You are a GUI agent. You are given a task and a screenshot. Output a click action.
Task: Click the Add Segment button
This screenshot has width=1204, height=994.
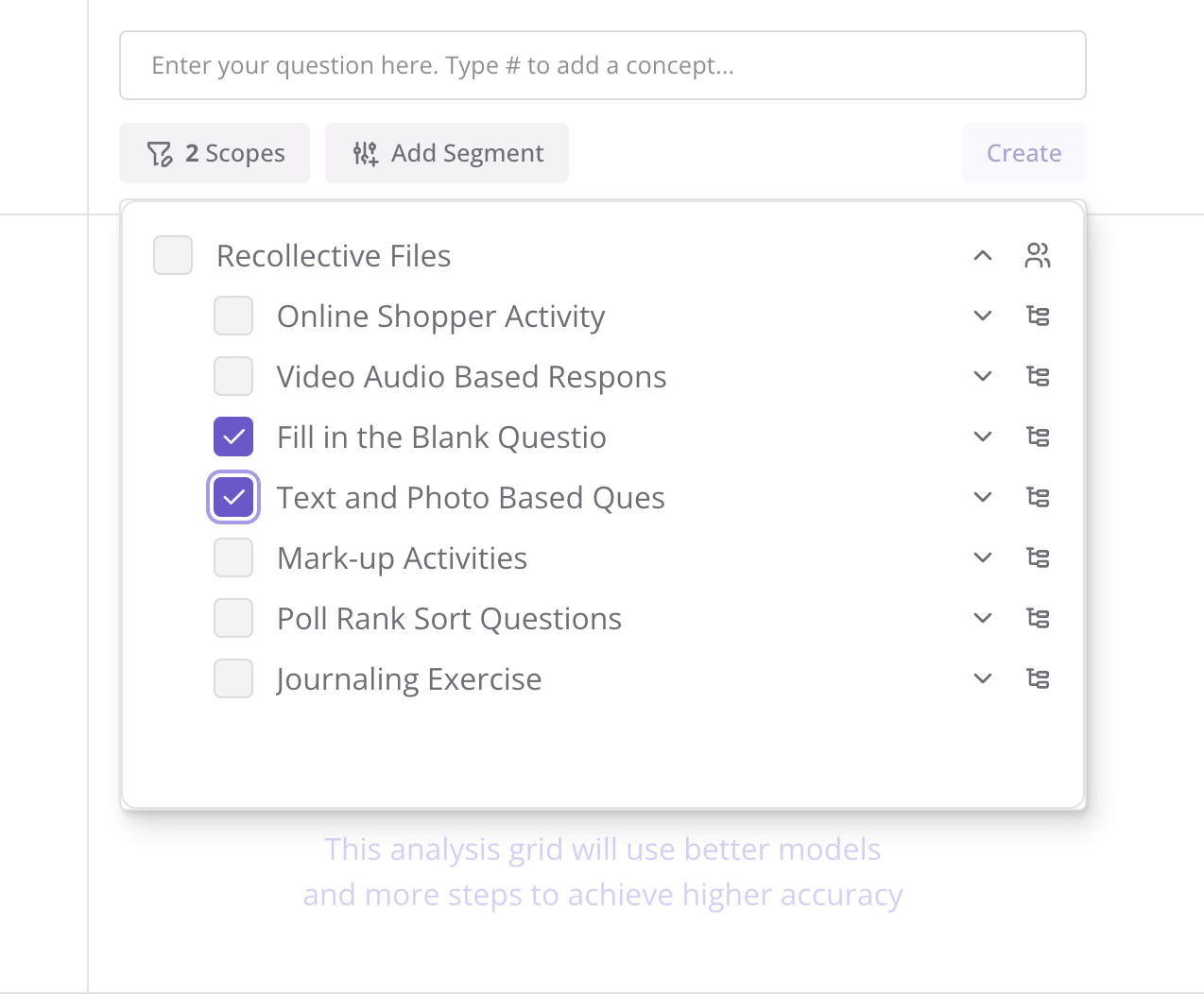click(447, 153)
